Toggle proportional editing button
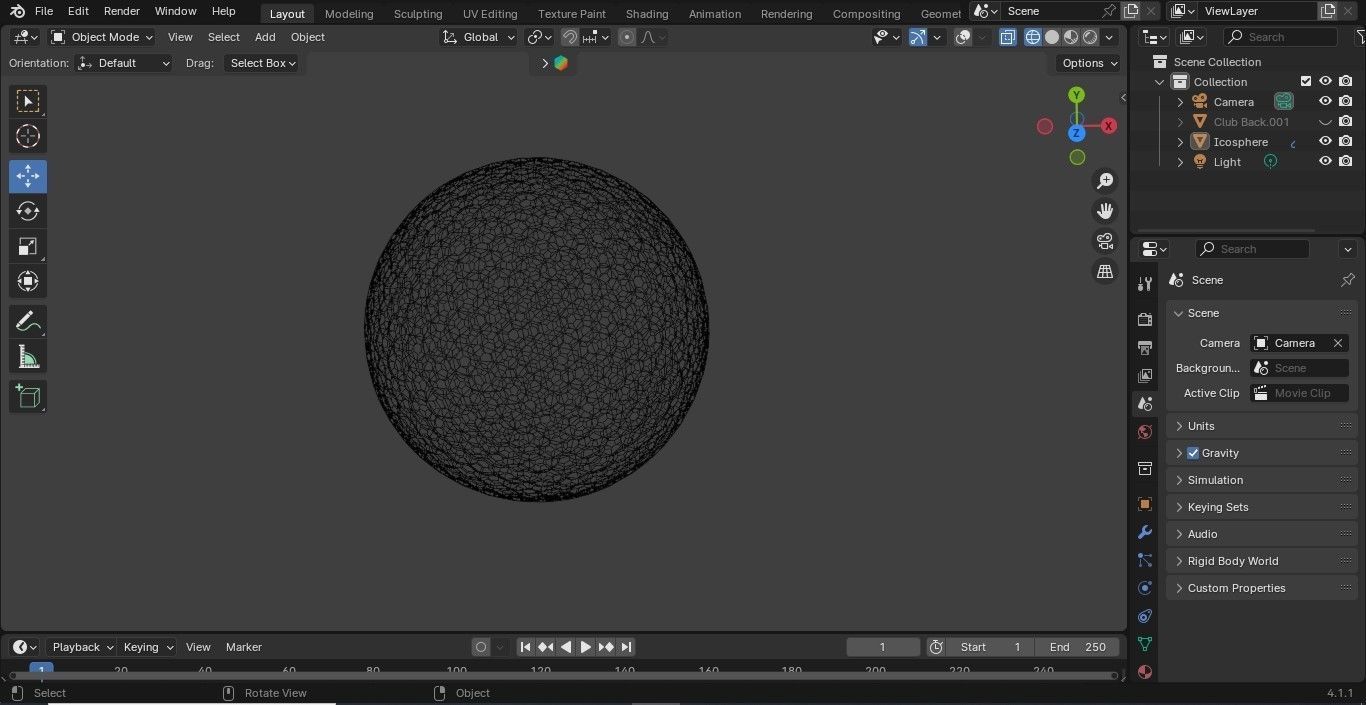The height and width of the screenshot is (705, 1366). coord(627,37)
